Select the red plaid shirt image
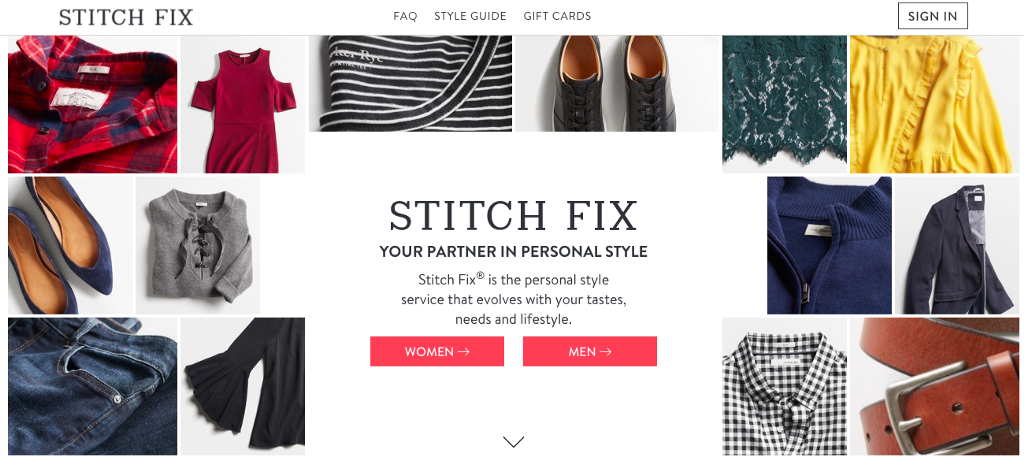Viewport: 1024px width, 460px height. pos(92,104)
